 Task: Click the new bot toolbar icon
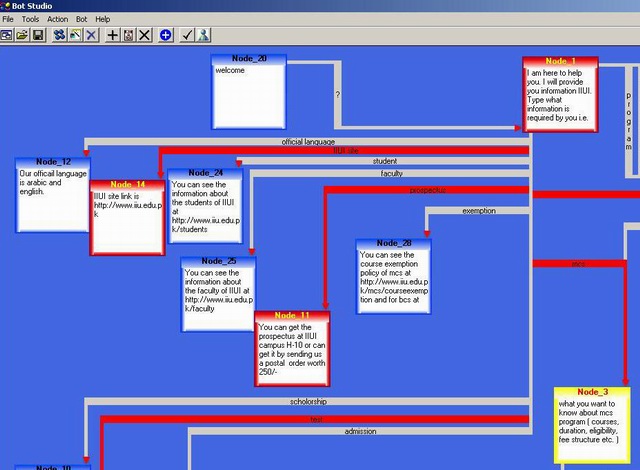coord(6,35)
